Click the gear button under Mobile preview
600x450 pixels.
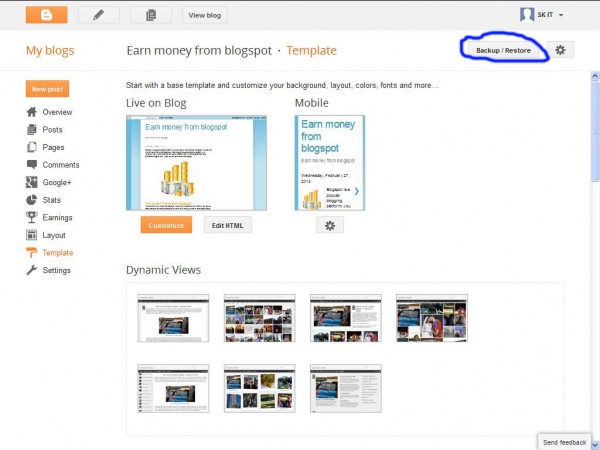click(330, 225)
